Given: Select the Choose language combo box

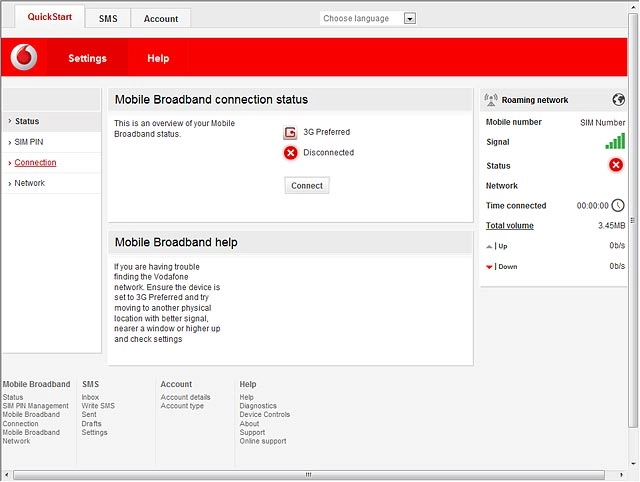Looking at the screenshot, I should 368,18.
